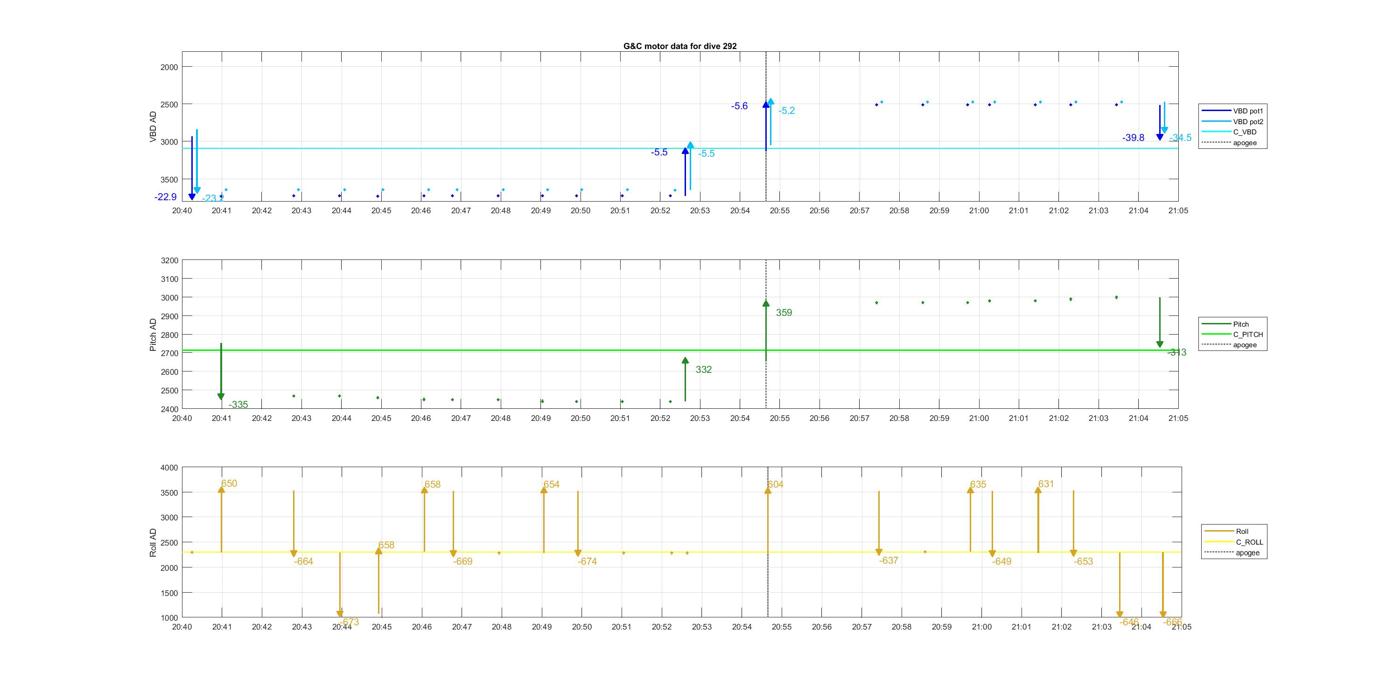
Task: Click the '-653' roll value label
Action: [x=1083, y=562]
